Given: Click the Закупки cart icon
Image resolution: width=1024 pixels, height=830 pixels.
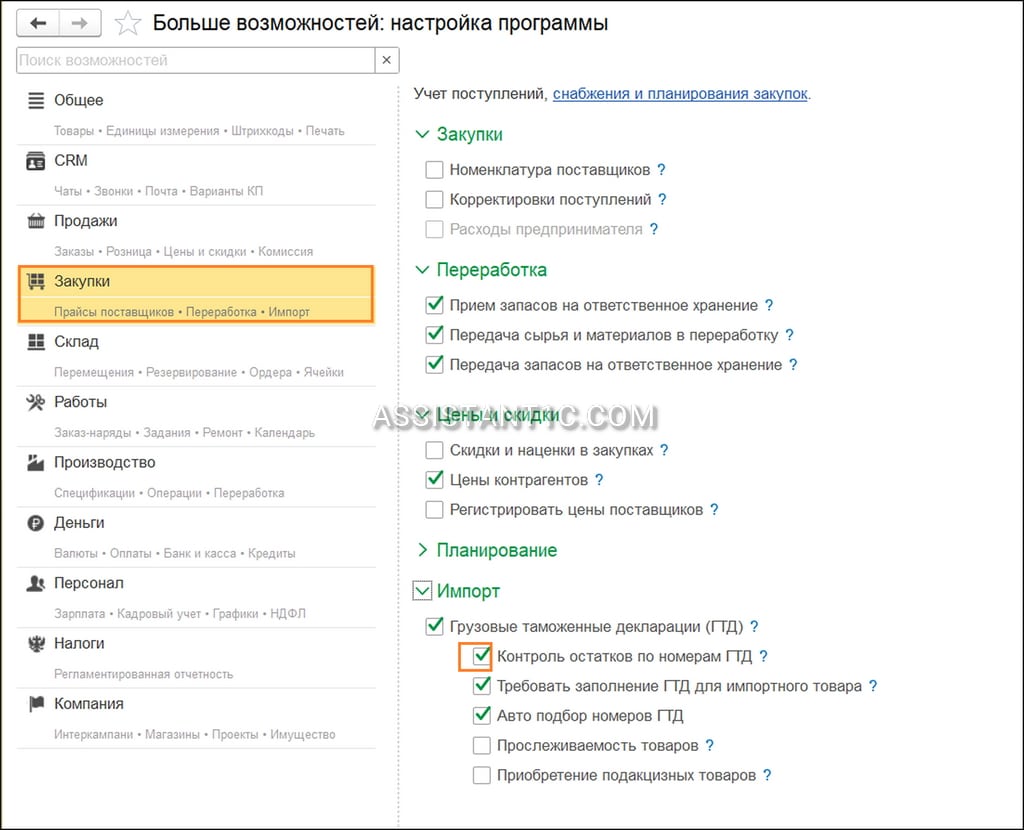Looking at the screenshot, I should (x=36, y=281).
